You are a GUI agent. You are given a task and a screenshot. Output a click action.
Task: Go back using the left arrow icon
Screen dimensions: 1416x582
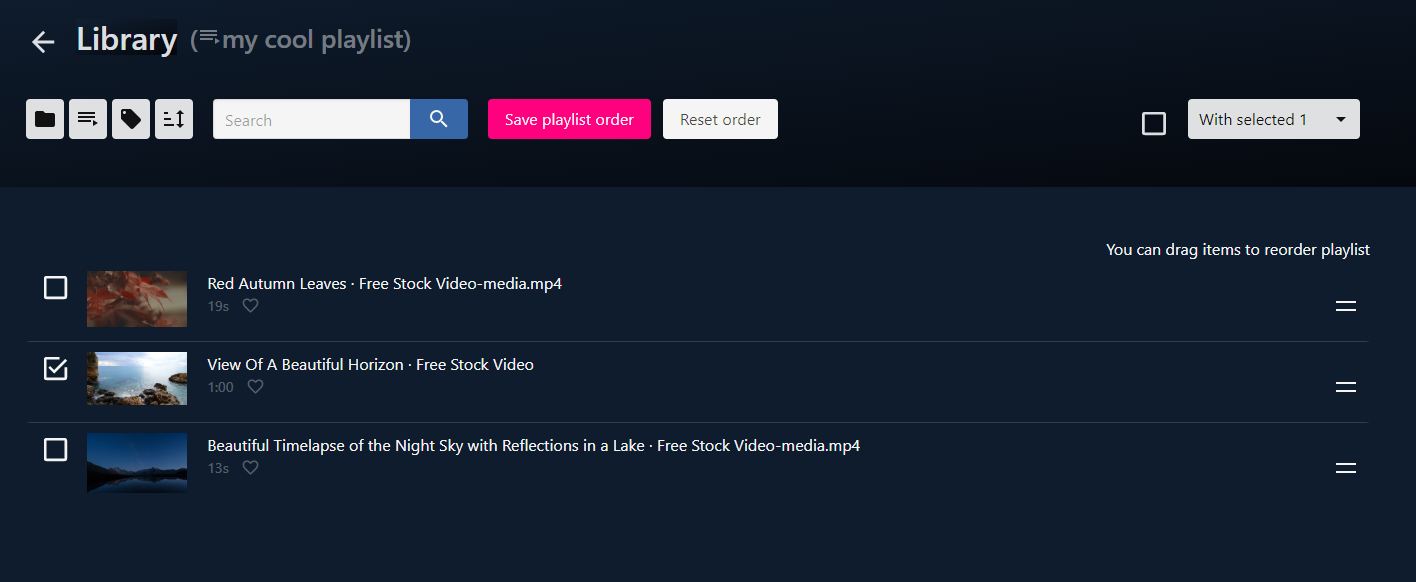tap(43, 42)
